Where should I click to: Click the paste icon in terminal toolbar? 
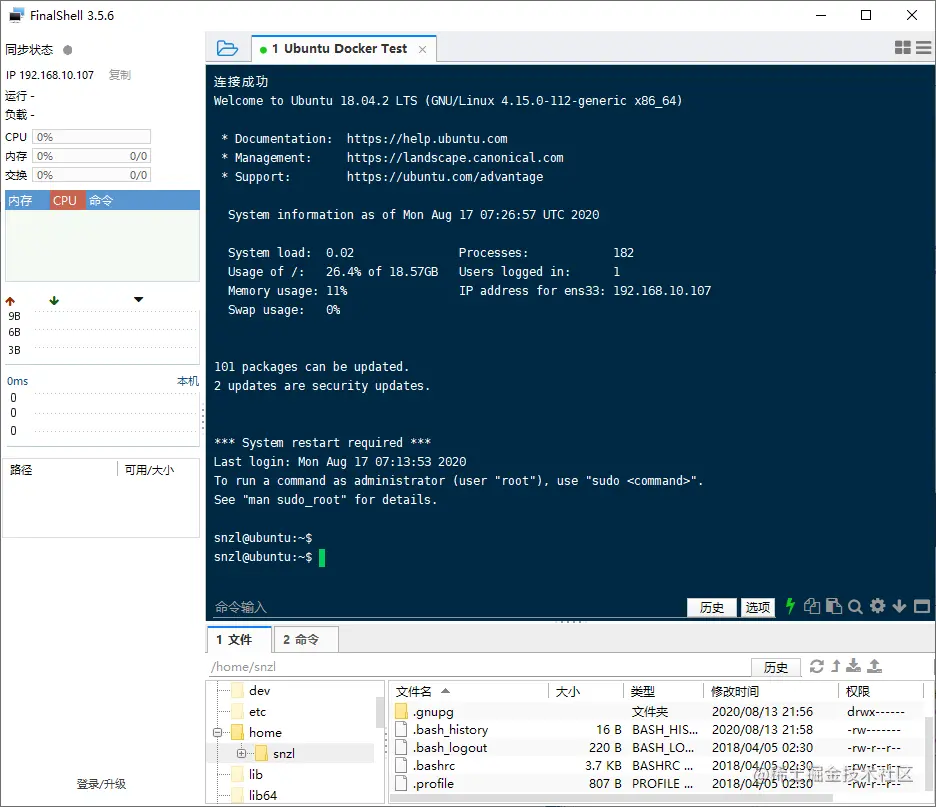pos(834,606)
